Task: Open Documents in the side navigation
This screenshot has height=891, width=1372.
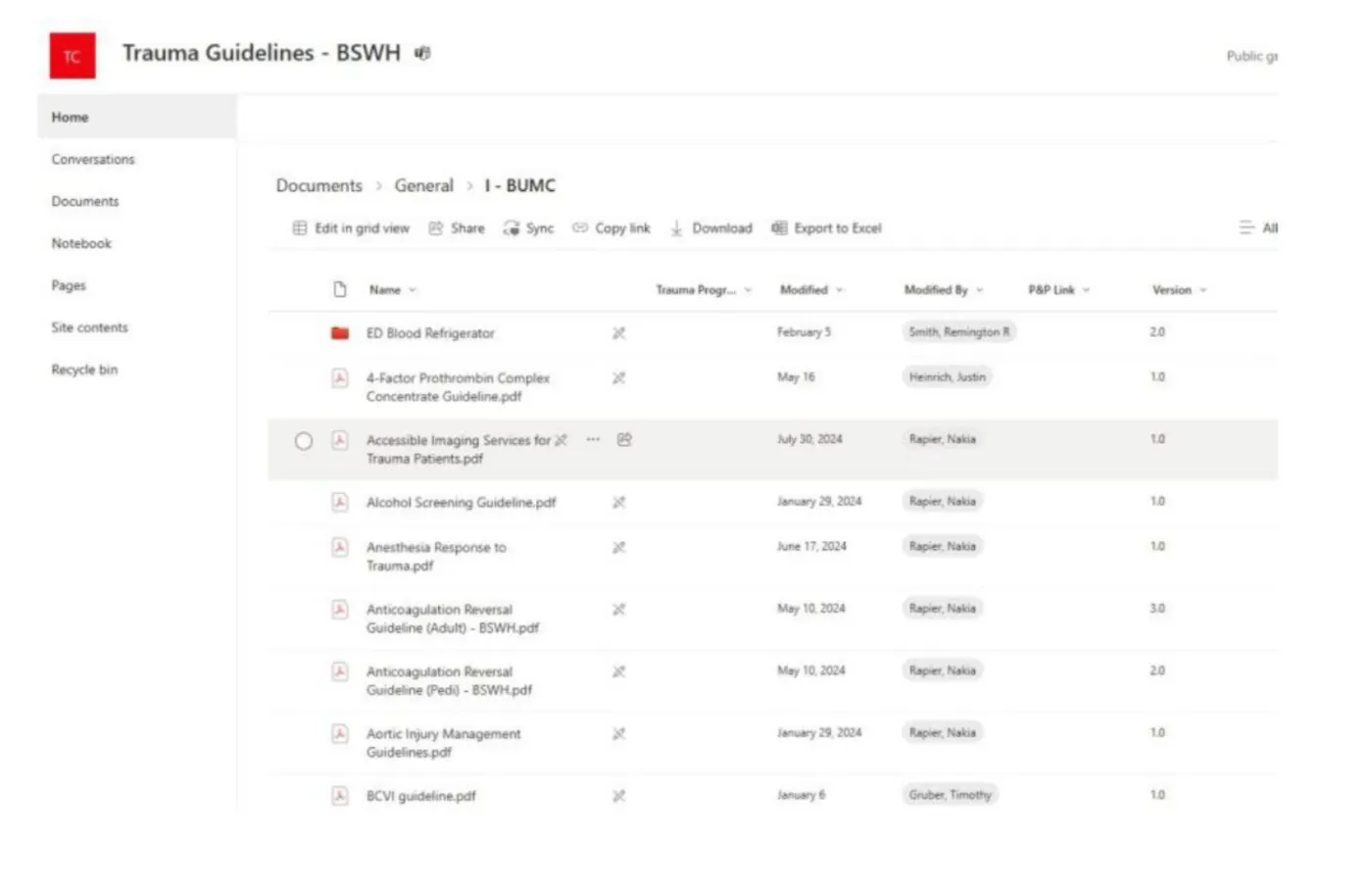Action: tap(85, 201)
